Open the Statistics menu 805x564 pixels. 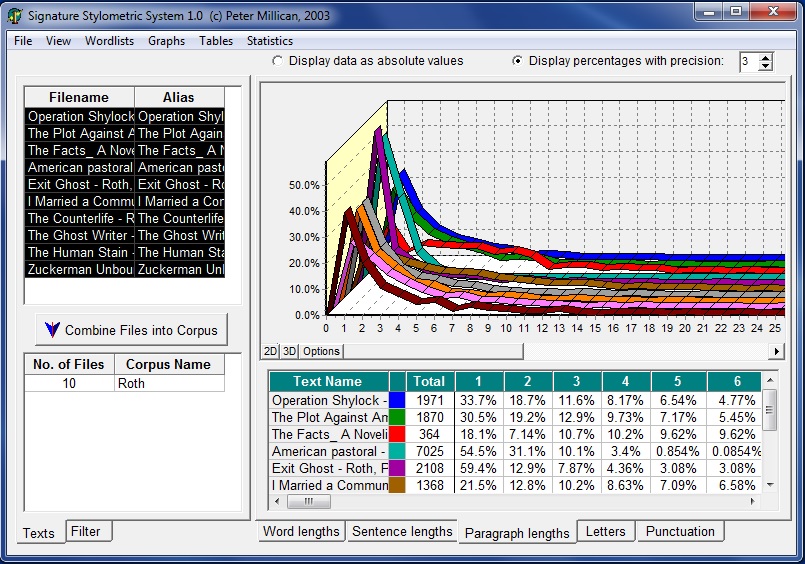click(270, 41)
